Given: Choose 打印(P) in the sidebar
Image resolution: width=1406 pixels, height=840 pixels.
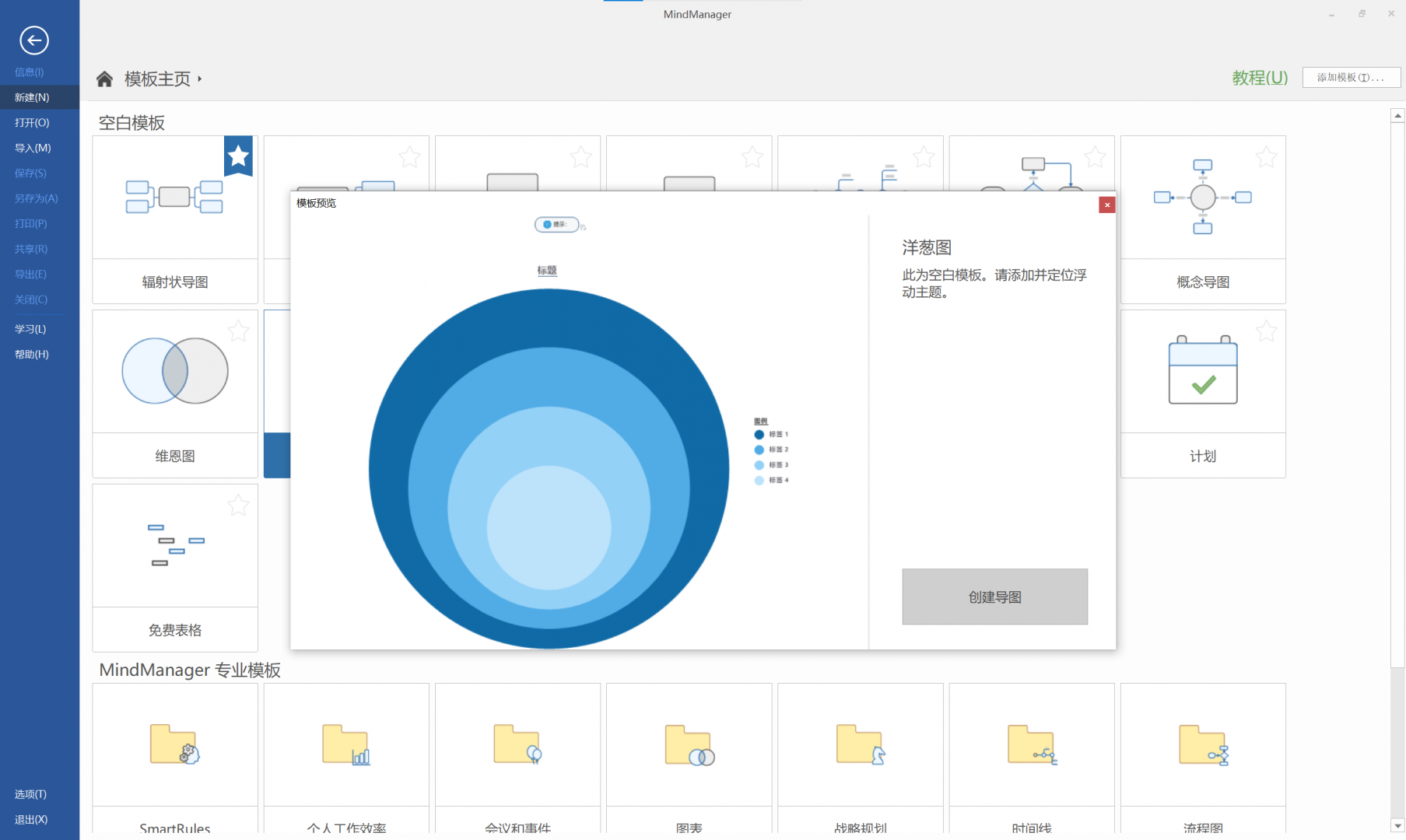Looking at the screenshot, I should [x=30, y=224].
